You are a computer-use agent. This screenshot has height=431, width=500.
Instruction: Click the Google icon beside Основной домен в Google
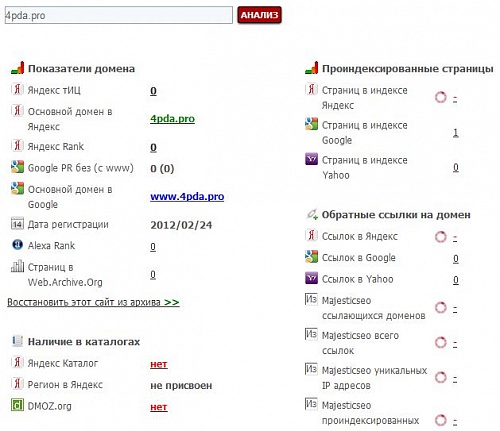pos(17,188)
